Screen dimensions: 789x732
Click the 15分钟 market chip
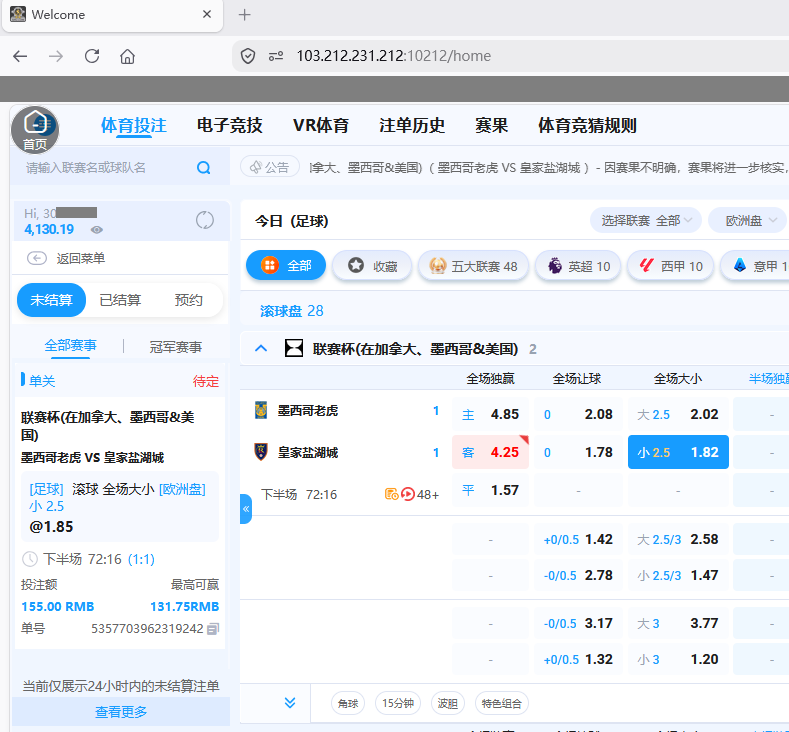click(x=398, y=703)
